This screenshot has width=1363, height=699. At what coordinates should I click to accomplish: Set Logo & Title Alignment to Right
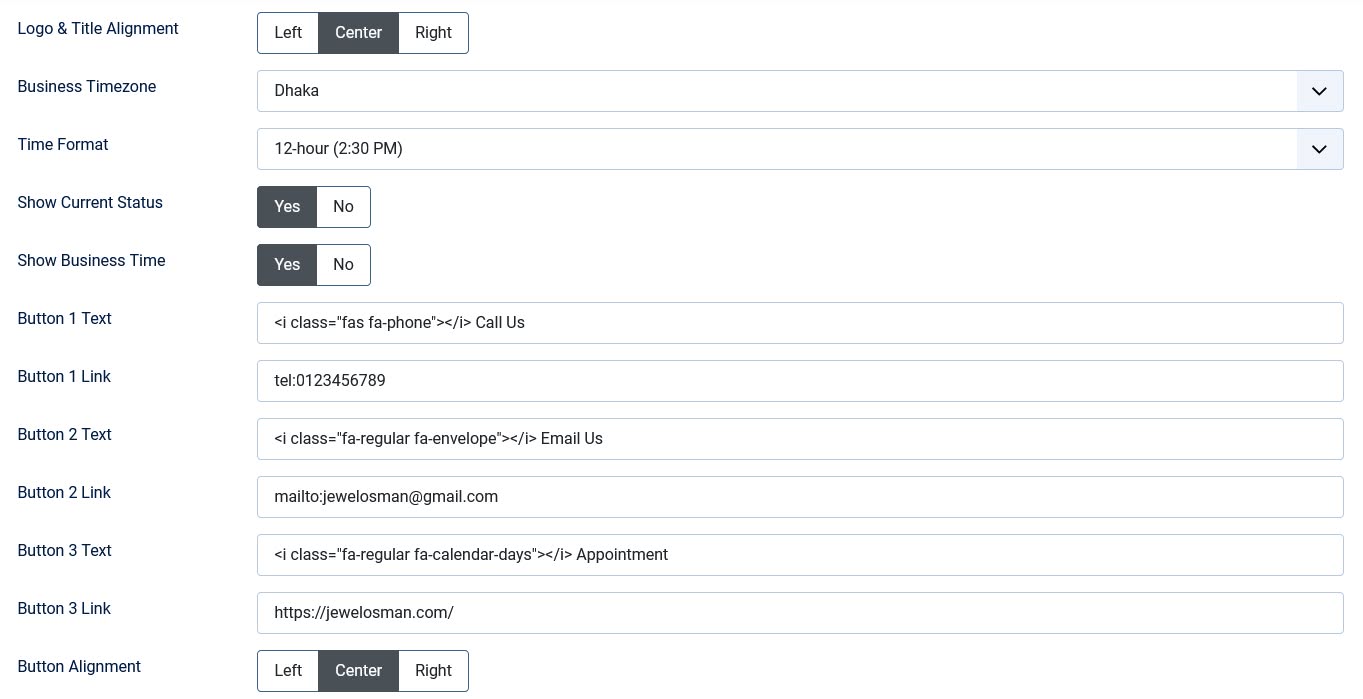pos(433,33)
